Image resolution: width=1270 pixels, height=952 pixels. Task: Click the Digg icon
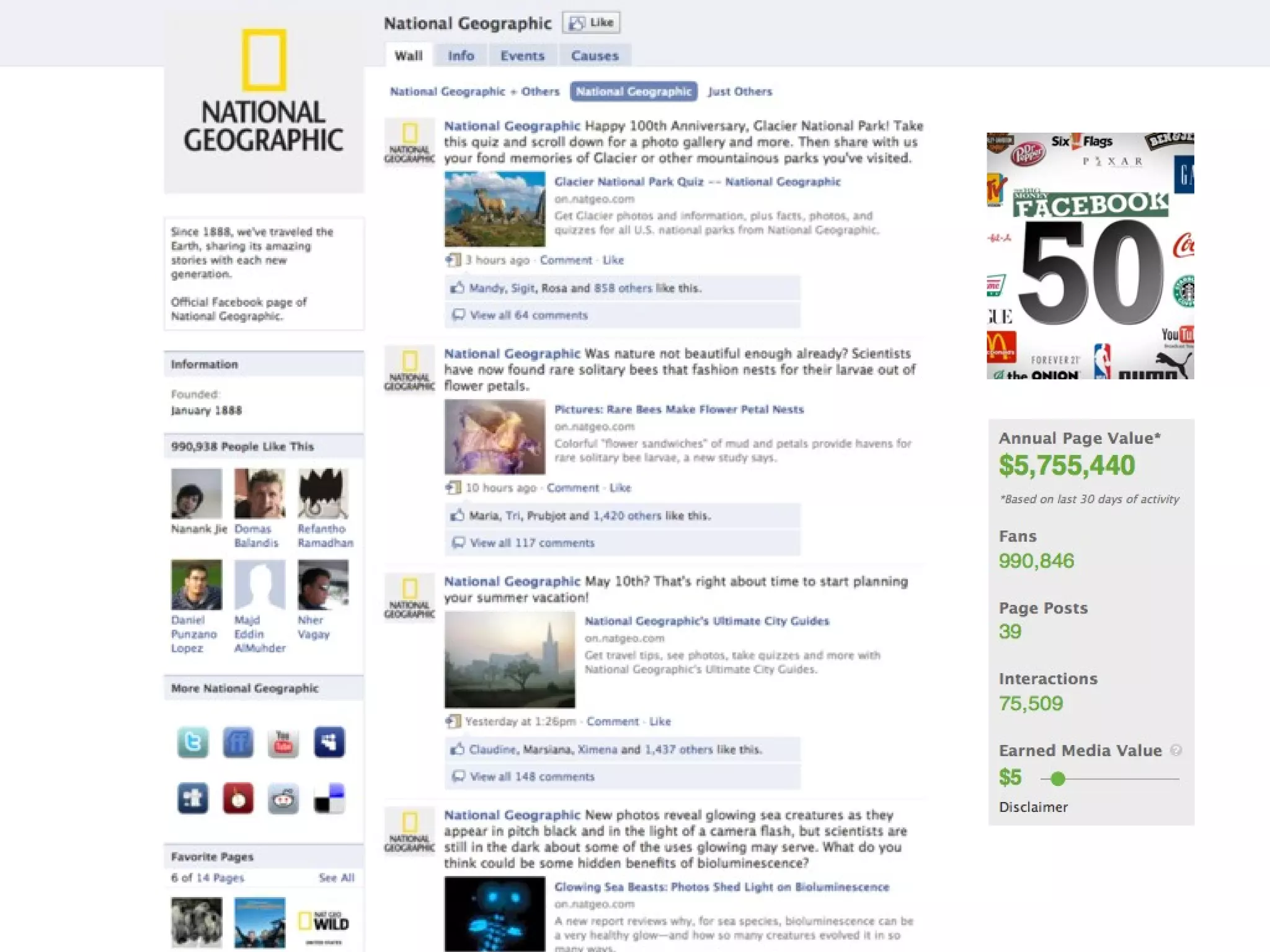pyautogui.click(x=329, y=742)
